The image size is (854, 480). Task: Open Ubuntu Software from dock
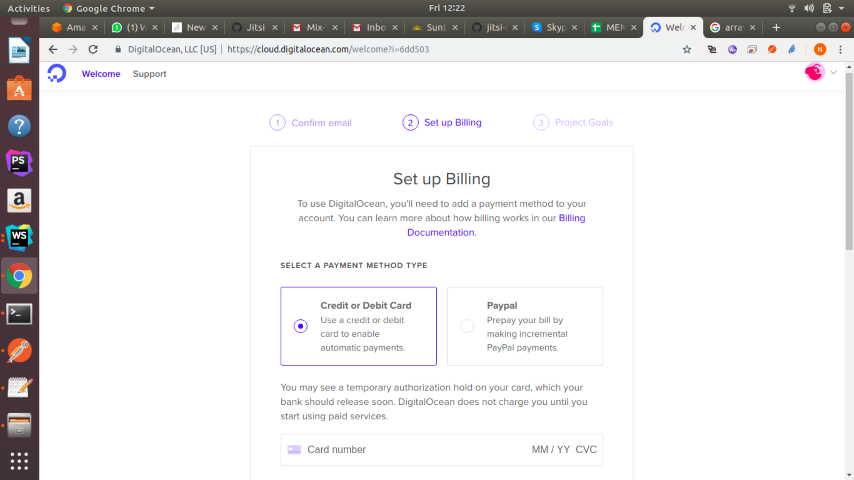click(19, 88)
